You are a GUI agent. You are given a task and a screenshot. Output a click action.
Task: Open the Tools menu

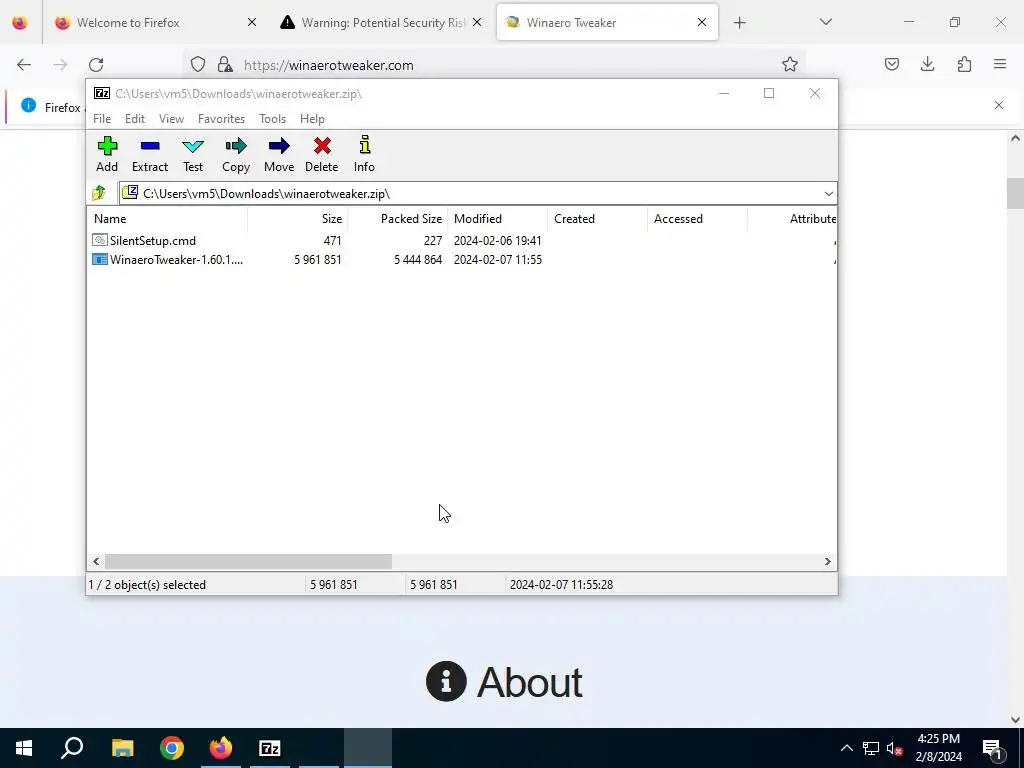click(272, 119)
